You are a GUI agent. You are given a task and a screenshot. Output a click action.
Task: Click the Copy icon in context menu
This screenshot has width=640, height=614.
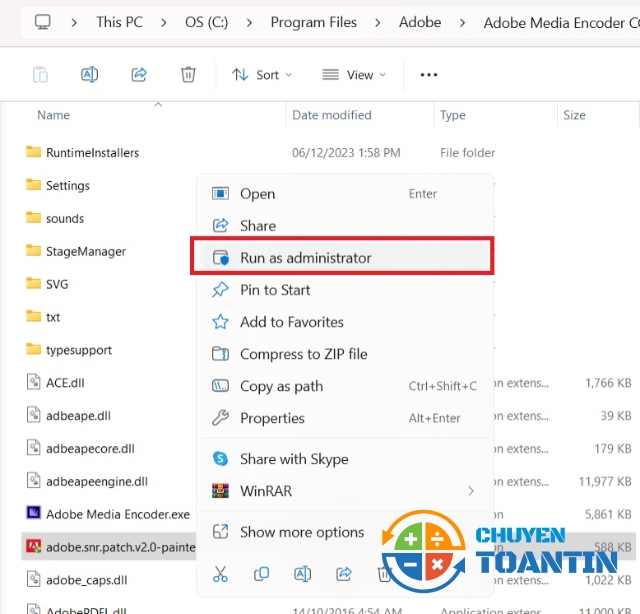[x=262, y=574]
